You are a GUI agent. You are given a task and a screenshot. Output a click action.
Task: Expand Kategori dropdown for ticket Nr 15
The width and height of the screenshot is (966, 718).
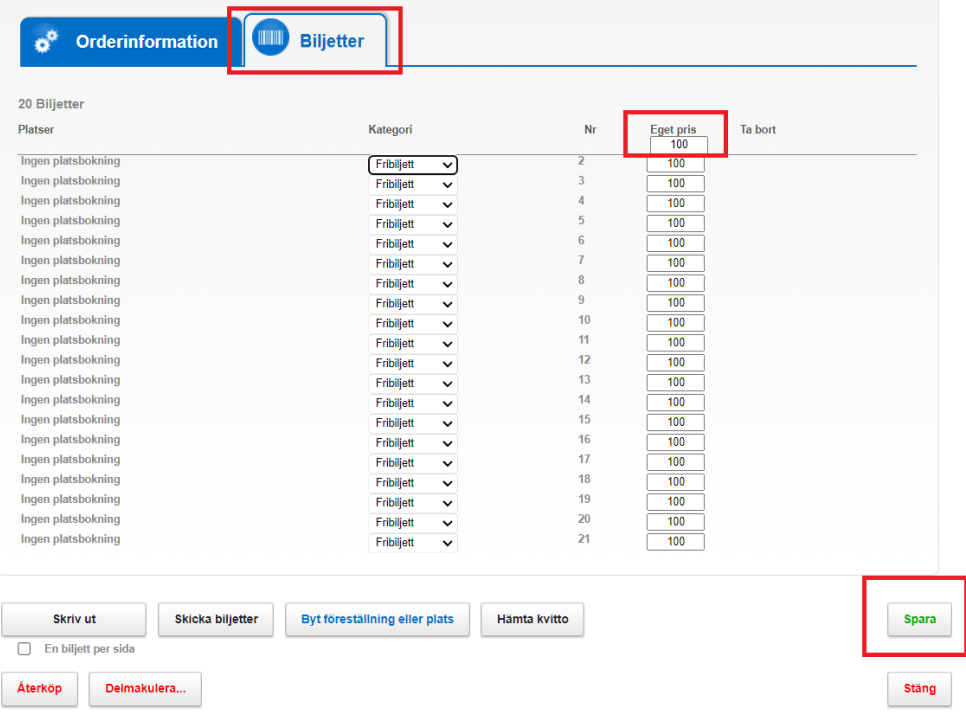point(413,423)
